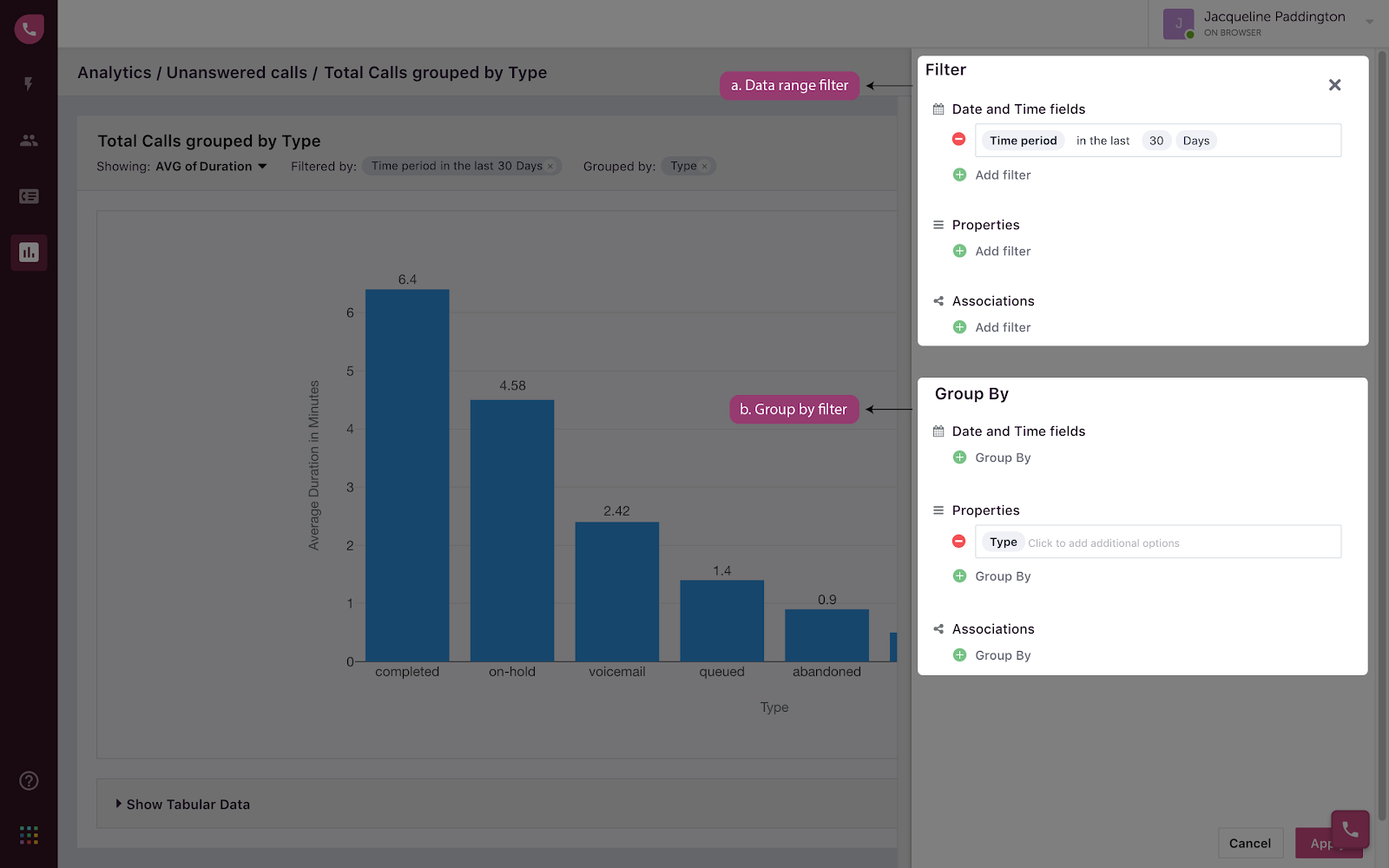Add filter under Filter Date and Time fields
Viewport: 1389px width, 868px height.
[x=1003, y=174]
